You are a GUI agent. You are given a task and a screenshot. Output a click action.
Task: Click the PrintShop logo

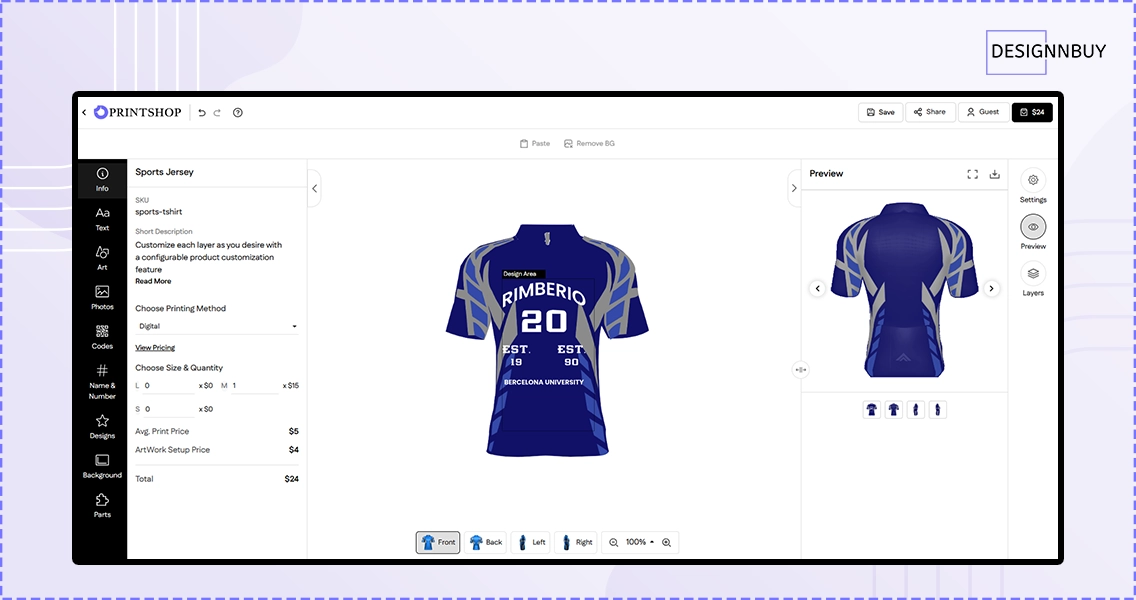138,112
